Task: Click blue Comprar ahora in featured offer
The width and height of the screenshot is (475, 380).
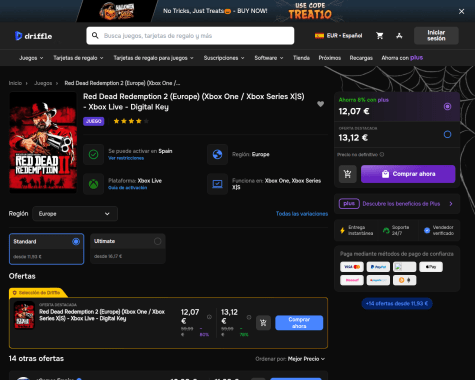Action: (x=299, y=323)
